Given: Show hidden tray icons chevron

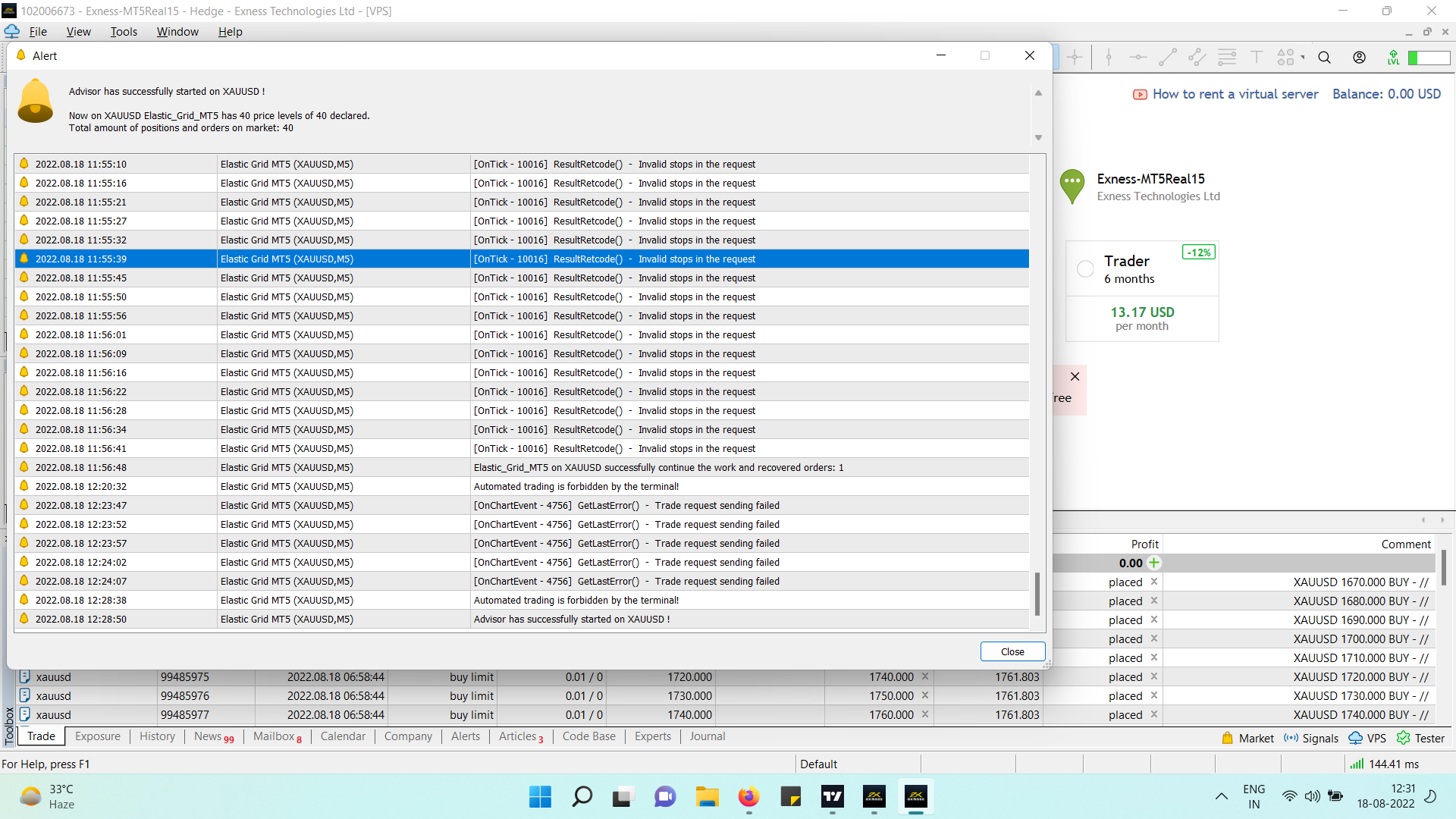Looking at the screenshot, I should (x=1221, y=796).
